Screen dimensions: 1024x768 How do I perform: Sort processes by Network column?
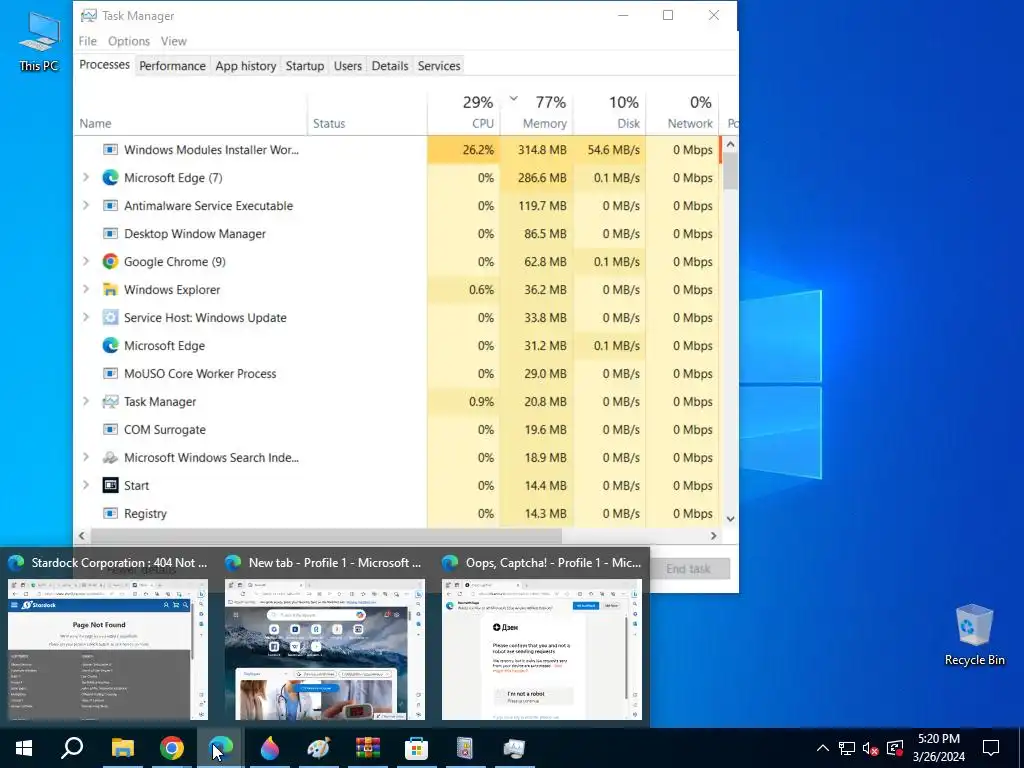[x=682, y=112]
